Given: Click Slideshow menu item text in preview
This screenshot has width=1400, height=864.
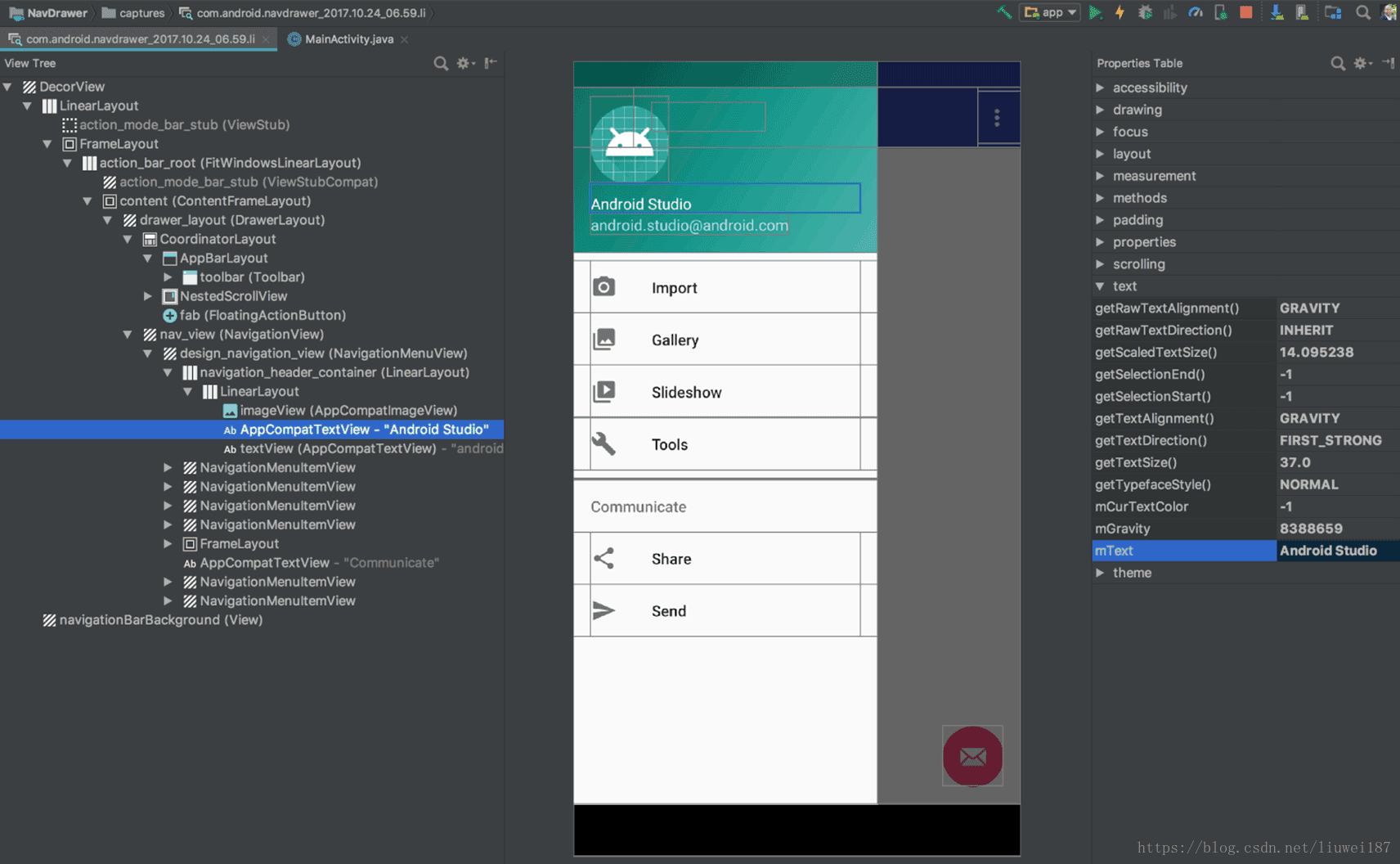Looking at the screenshot, I should pyautogui.click(x=687, y=393).
